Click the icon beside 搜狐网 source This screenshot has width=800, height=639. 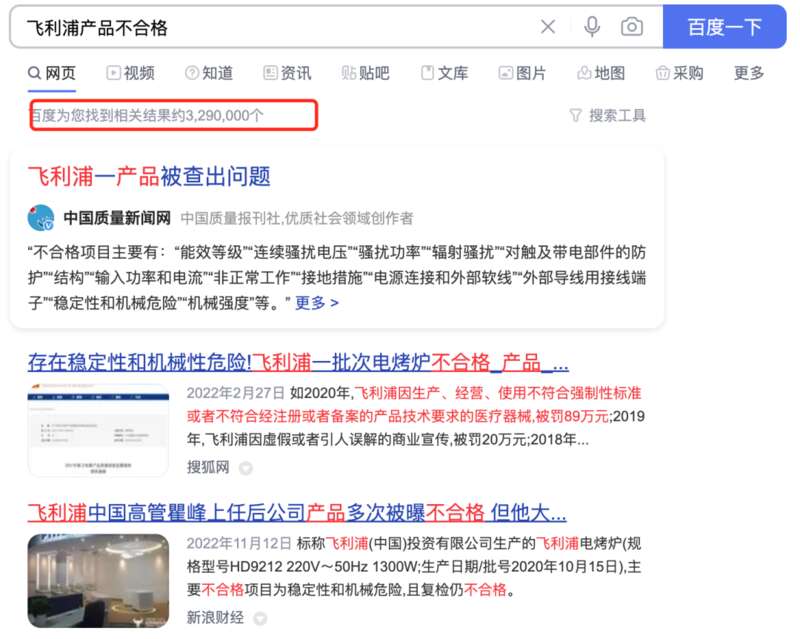[x=246, y=468]
